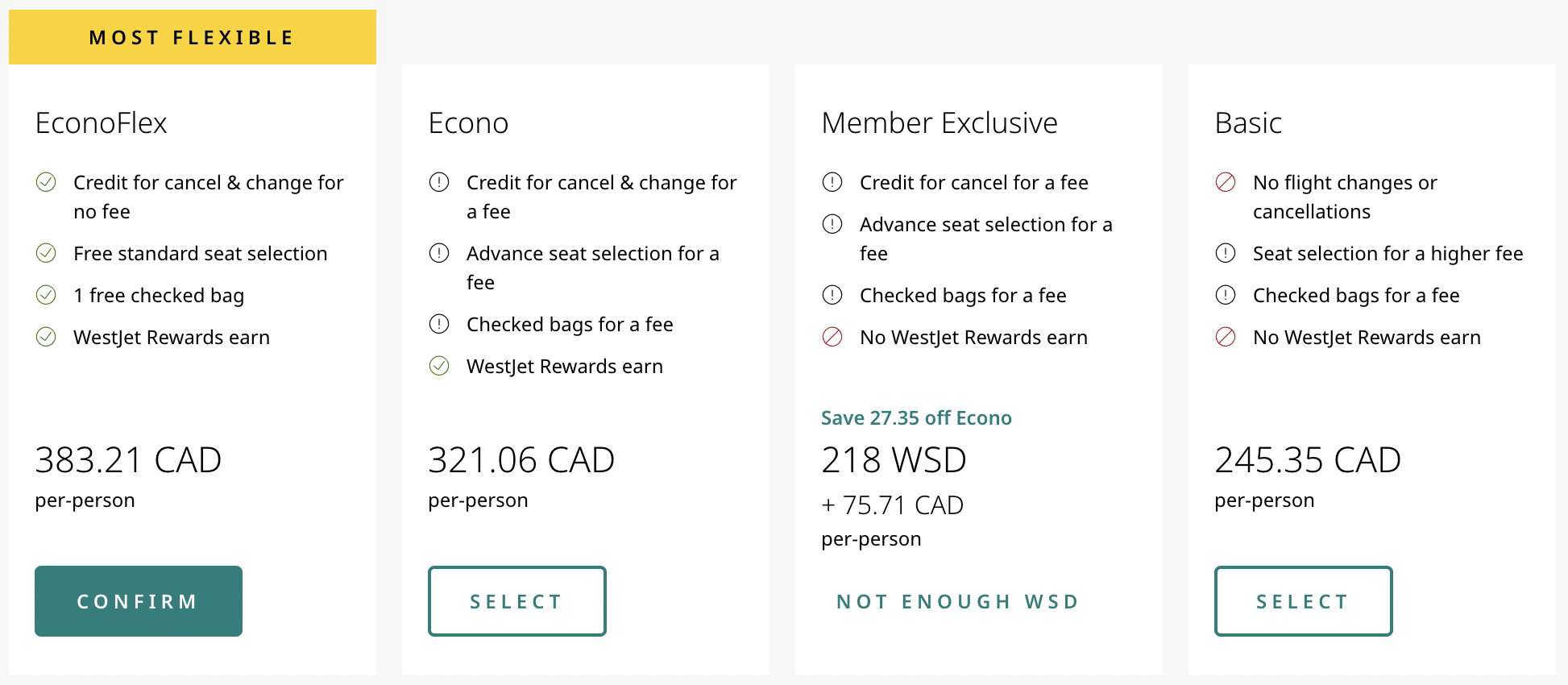This screenshot has width=1568, height=685.
Task: Click red prohibited icon beside Member Exclusive Rewards earn
Action: (832, 337)
